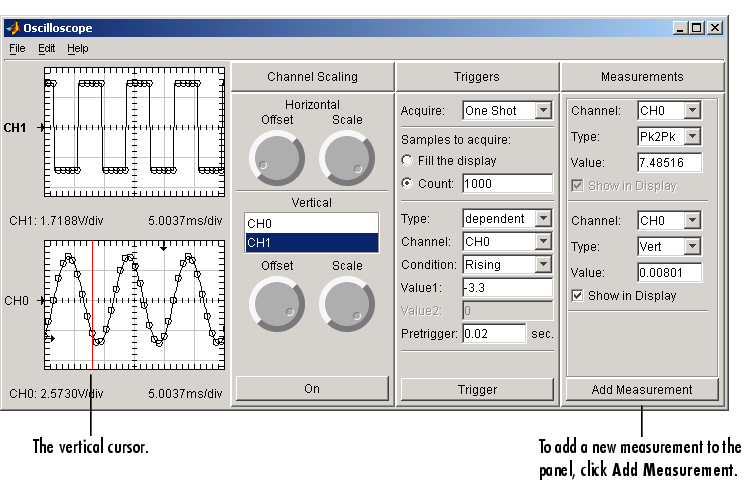Select CH1 in the Vertical channel list
Image resolution: width=751 pixels, height=497 pixels.
point(311,243)
